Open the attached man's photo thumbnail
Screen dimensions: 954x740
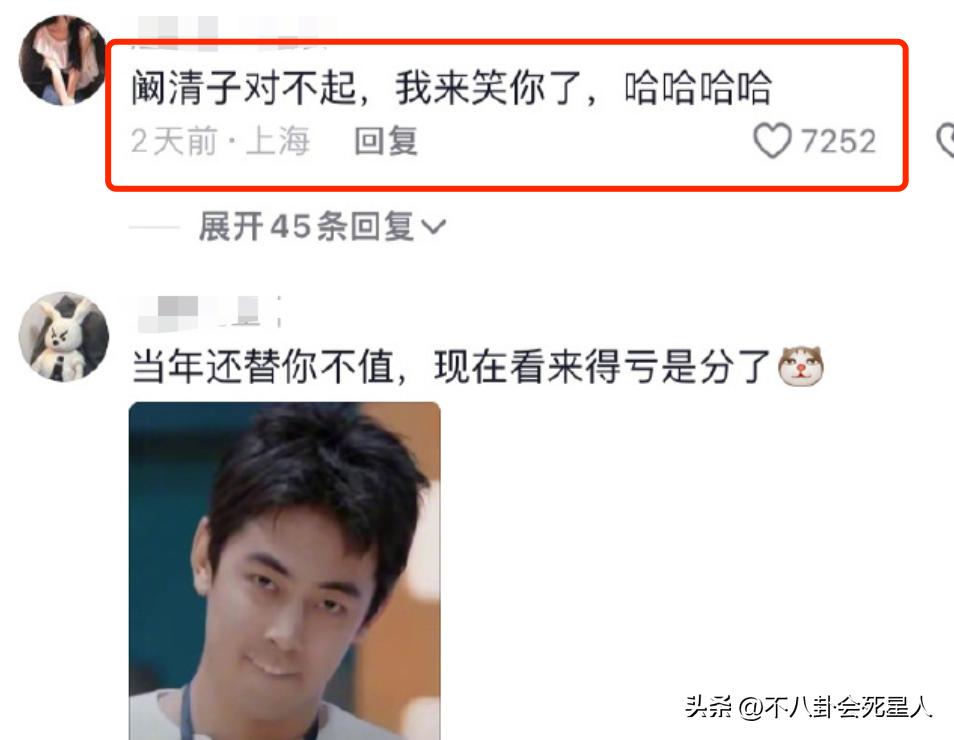[x=285, y=571]
